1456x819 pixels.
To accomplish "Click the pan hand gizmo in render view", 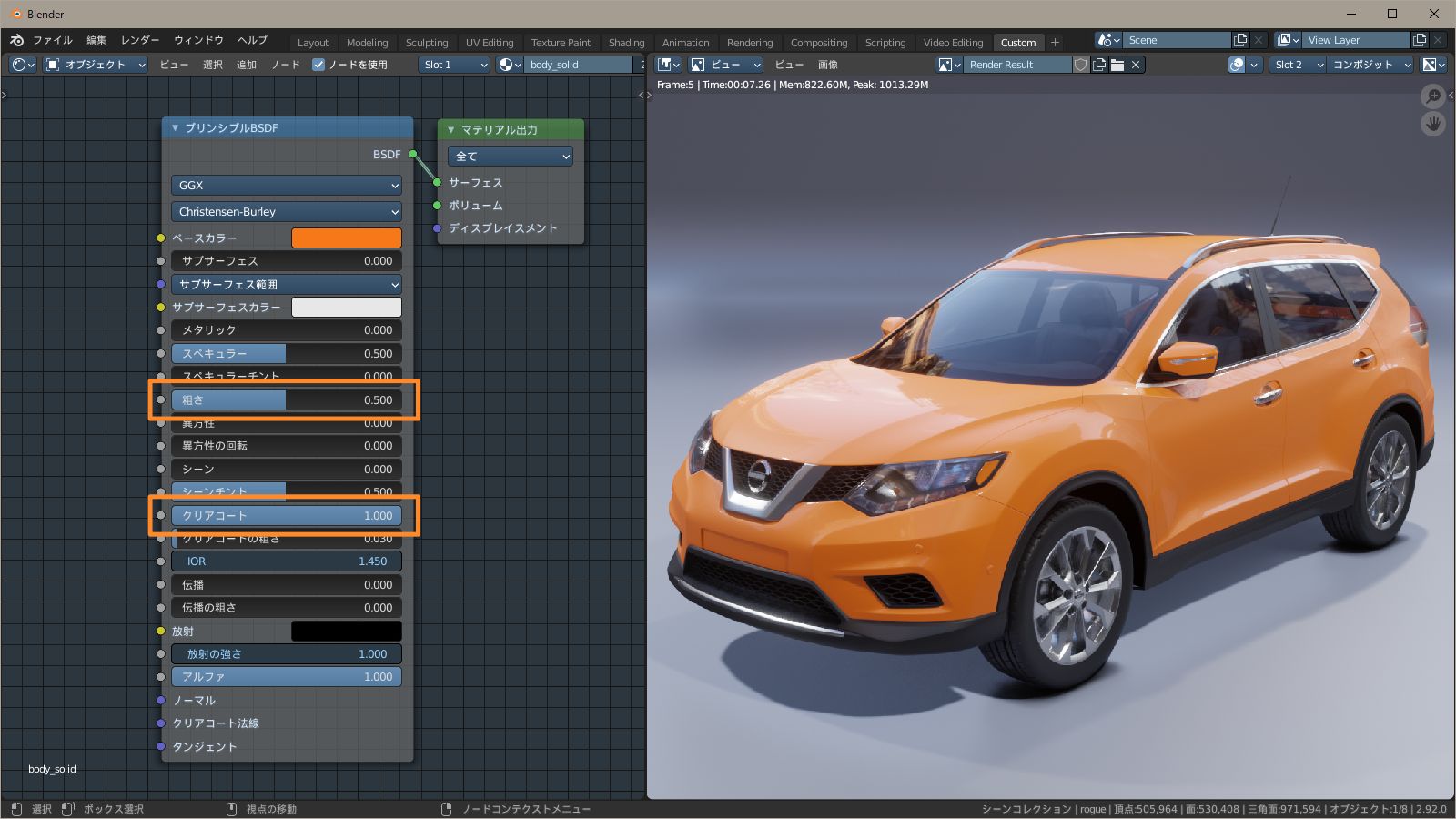I will pos(1433,124).
